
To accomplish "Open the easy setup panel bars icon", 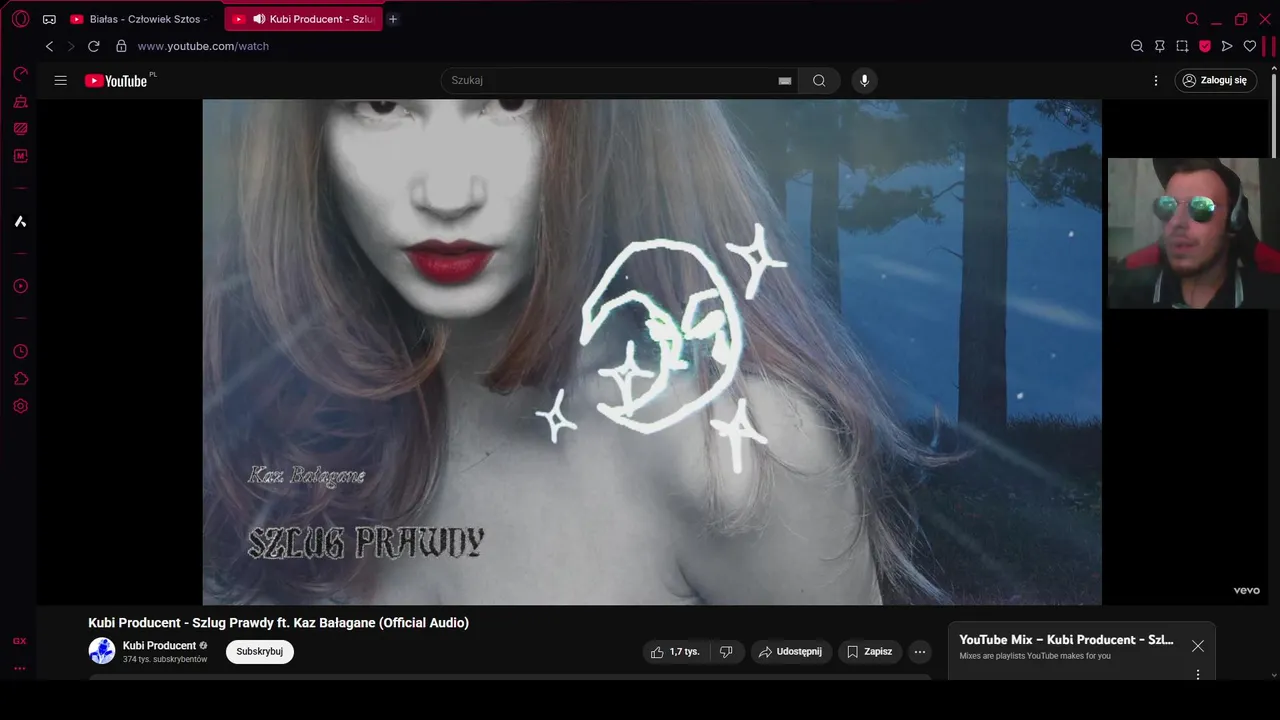I will 1270,46.
